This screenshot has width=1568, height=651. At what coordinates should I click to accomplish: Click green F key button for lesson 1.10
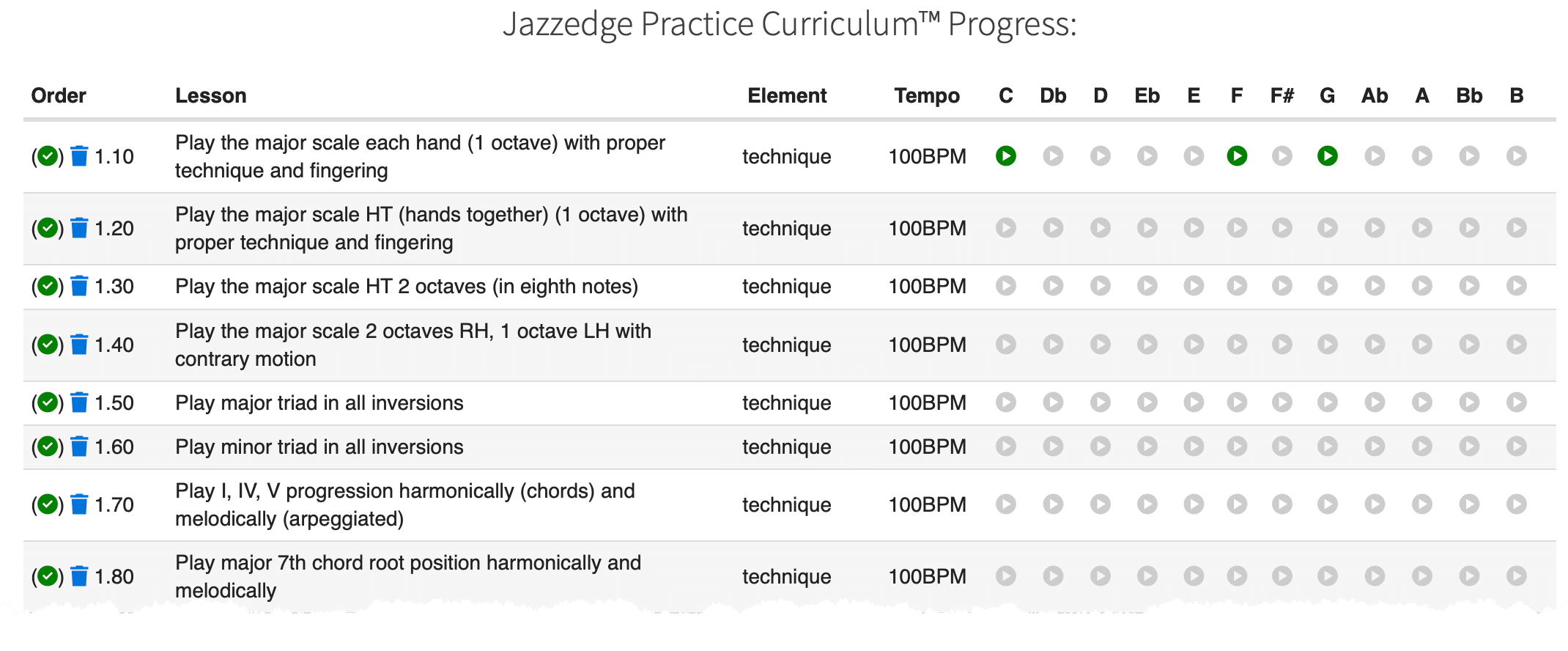coord(1237,156)
